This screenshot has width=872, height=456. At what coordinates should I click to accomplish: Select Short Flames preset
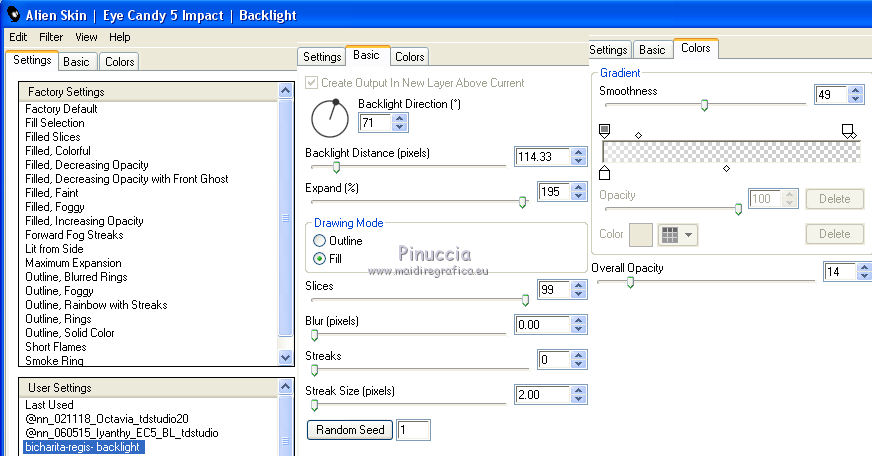tap(56, 347)
